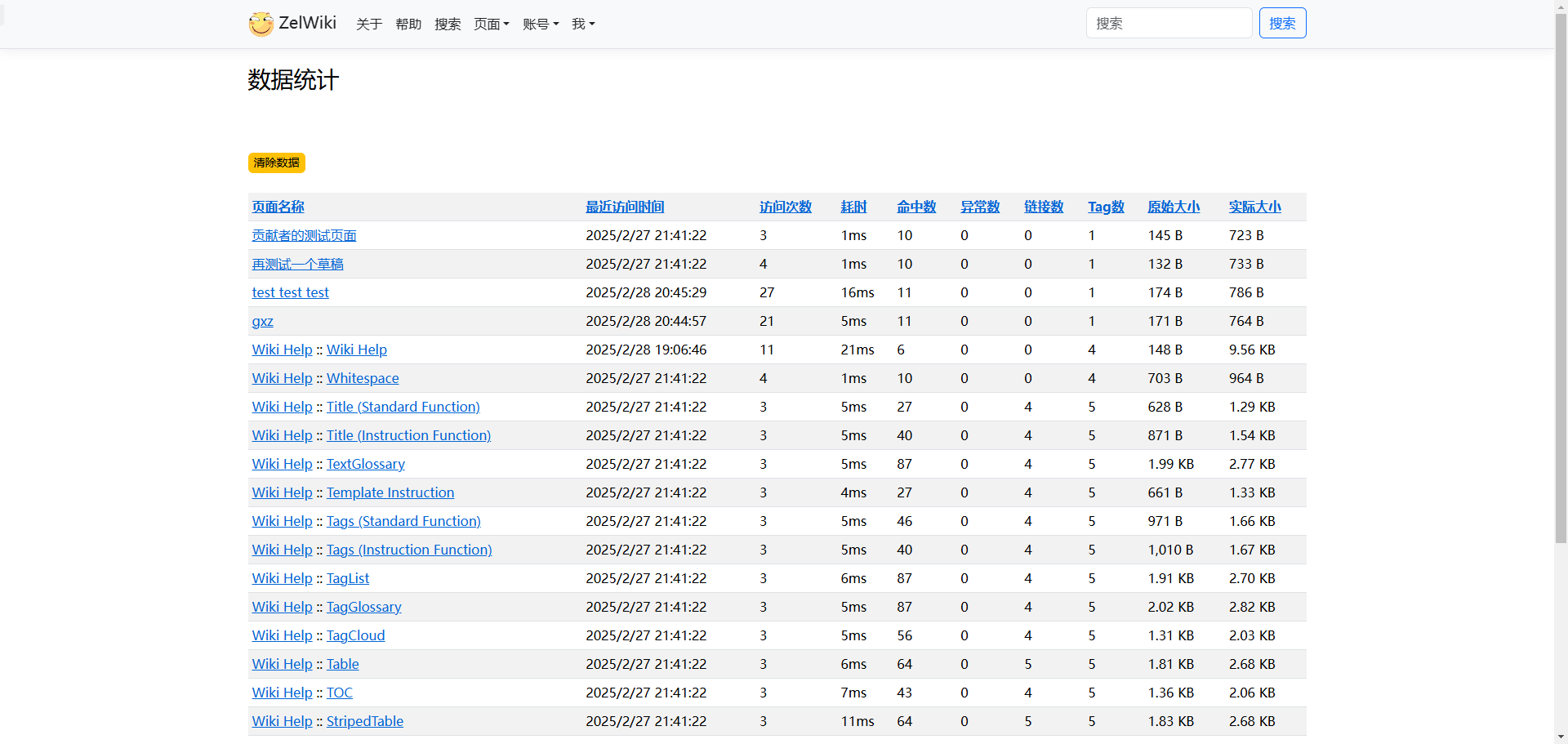Open the 关于 menu item
The height and width of the screenshot is (744, 1568).
pos(369,25)
